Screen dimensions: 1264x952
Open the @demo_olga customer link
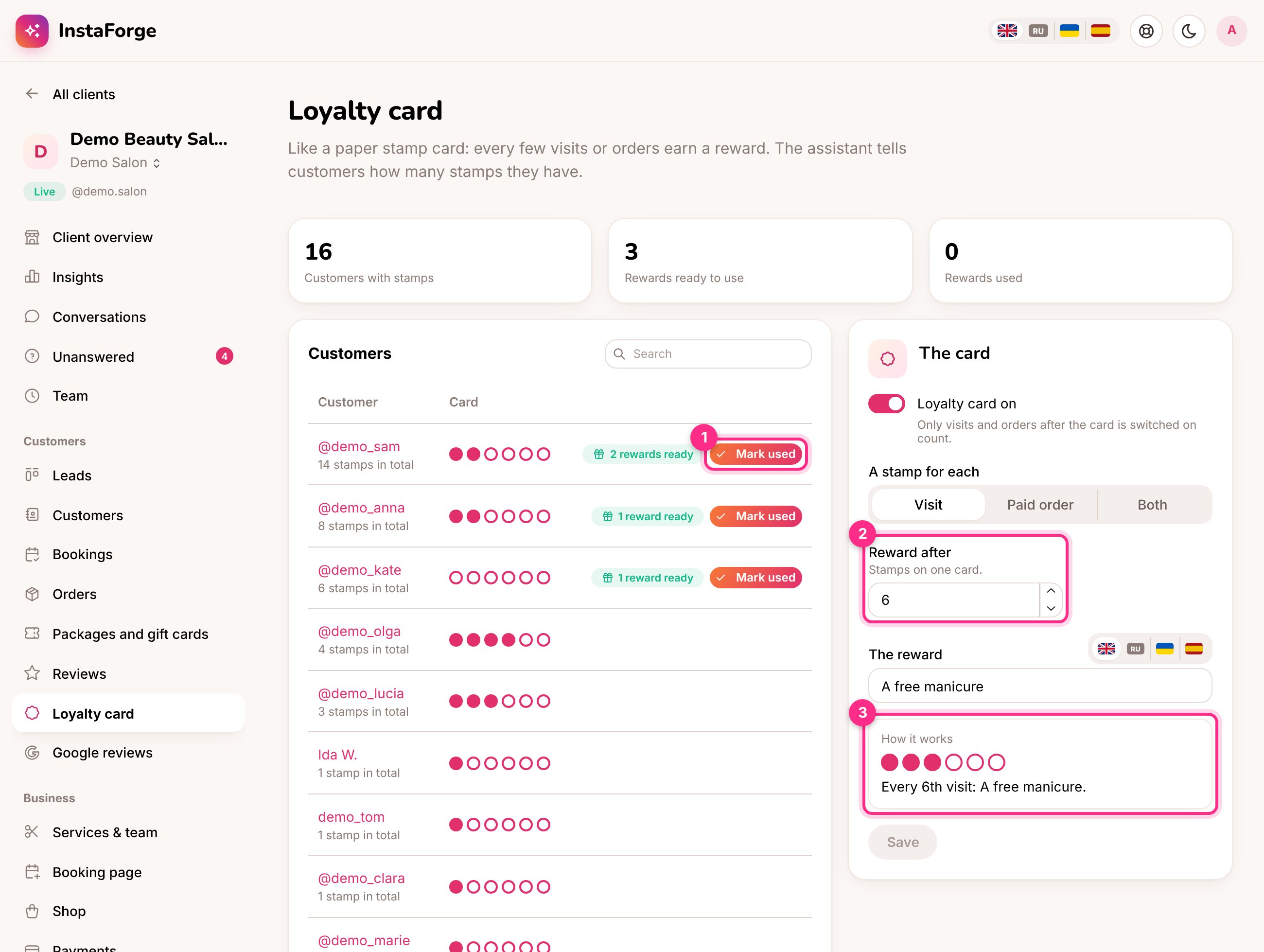(x=359, y=632)
